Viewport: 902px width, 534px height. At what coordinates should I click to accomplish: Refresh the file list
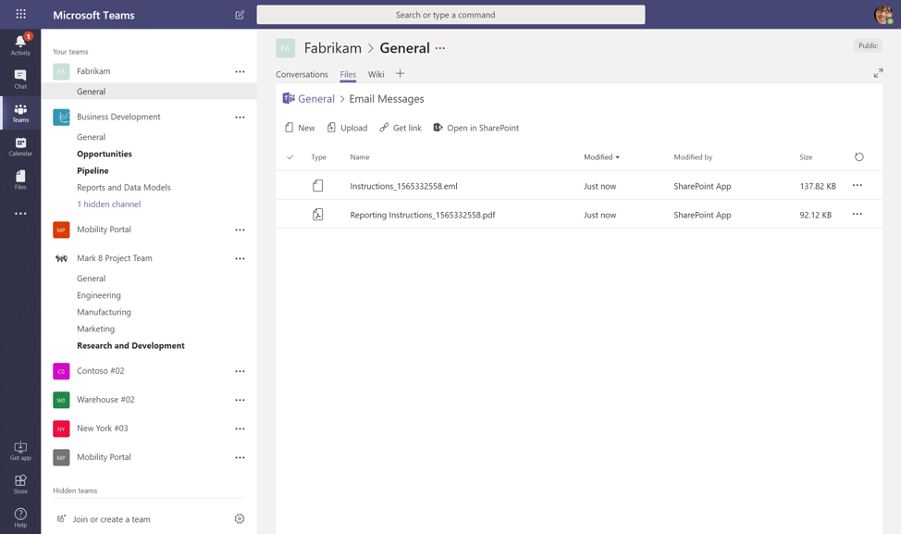[x=859, y=157]
